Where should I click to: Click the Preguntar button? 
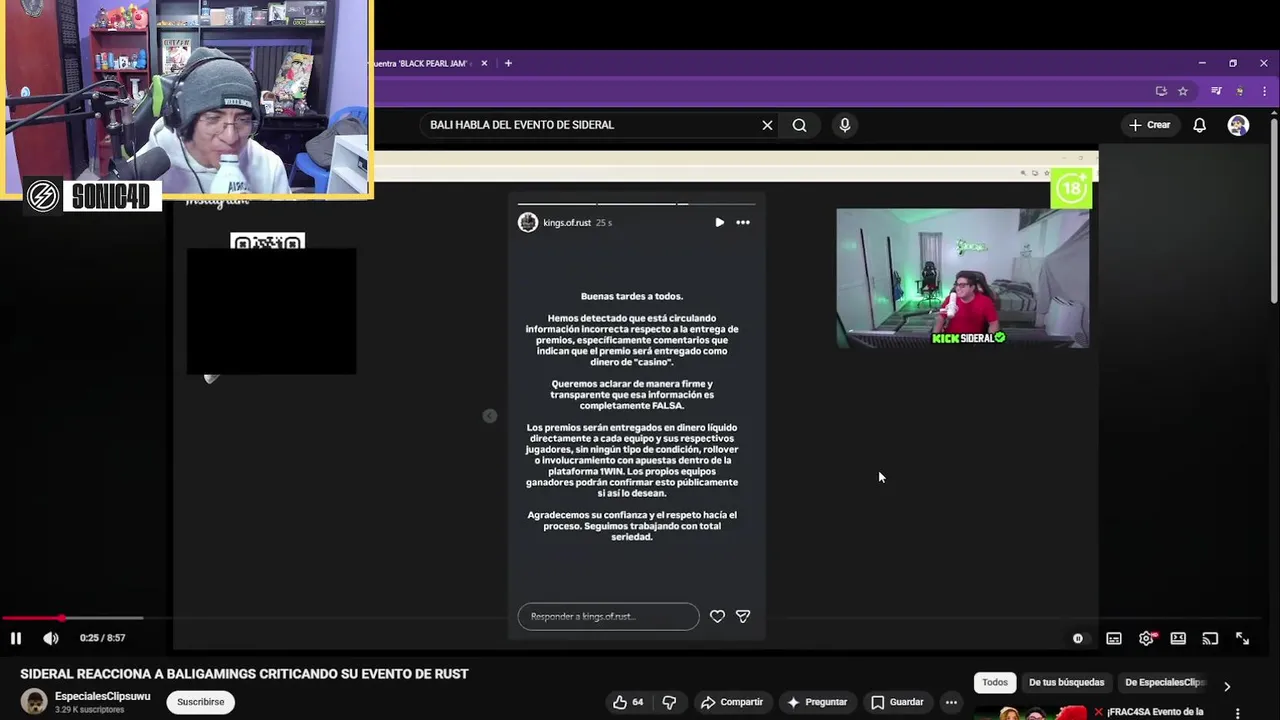point(817,702)
